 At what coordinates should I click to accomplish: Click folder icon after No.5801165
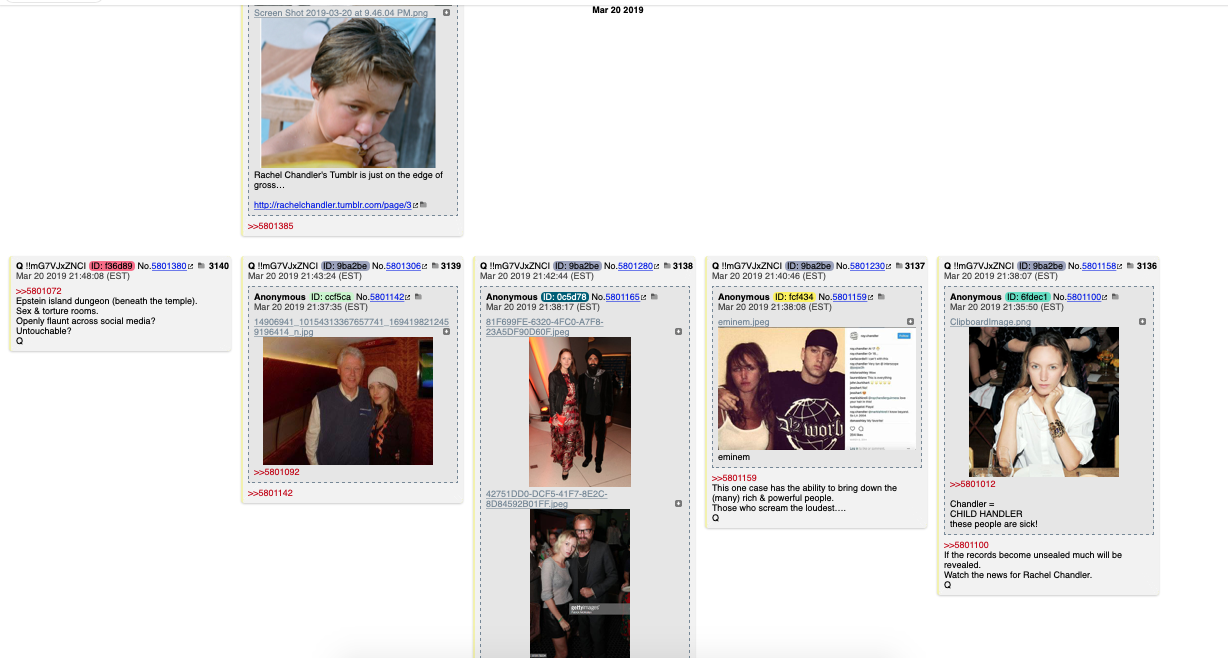pyautogui.click(x=655, y=297)
